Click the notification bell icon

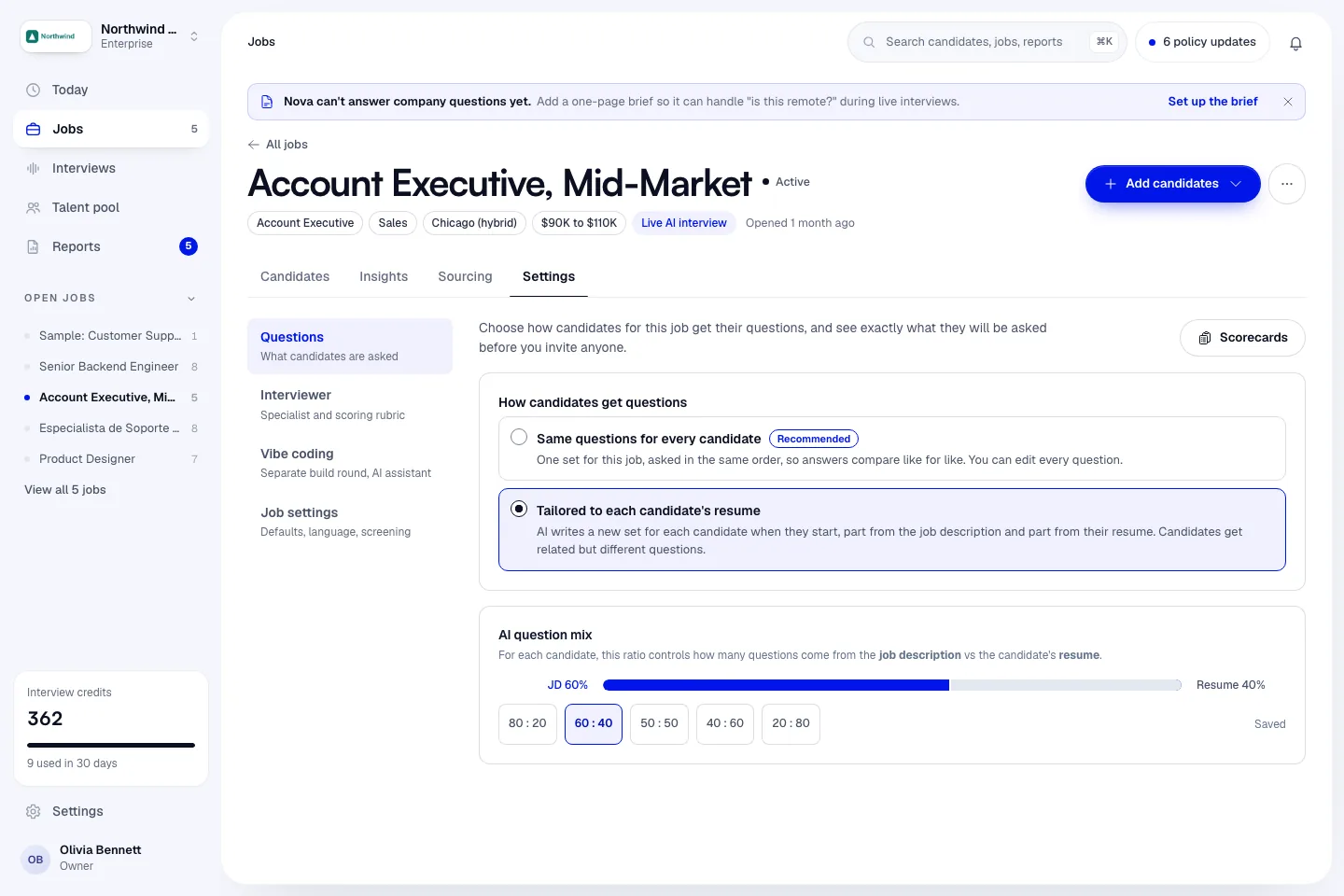point(1295,43)
